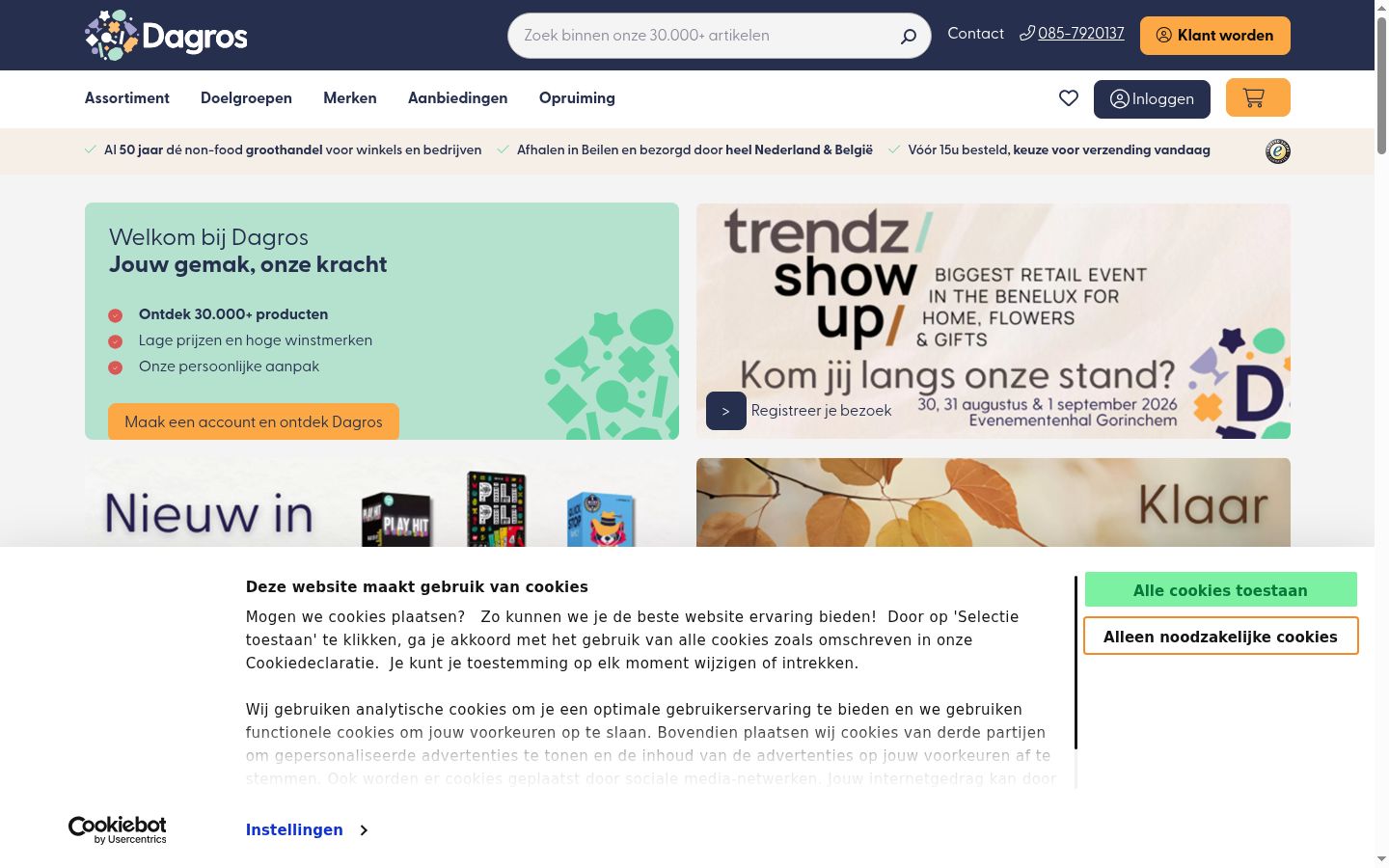Open the wishlist heart icon
The height and width of the screenshot is (868, 1389).
coord(1069,98)
